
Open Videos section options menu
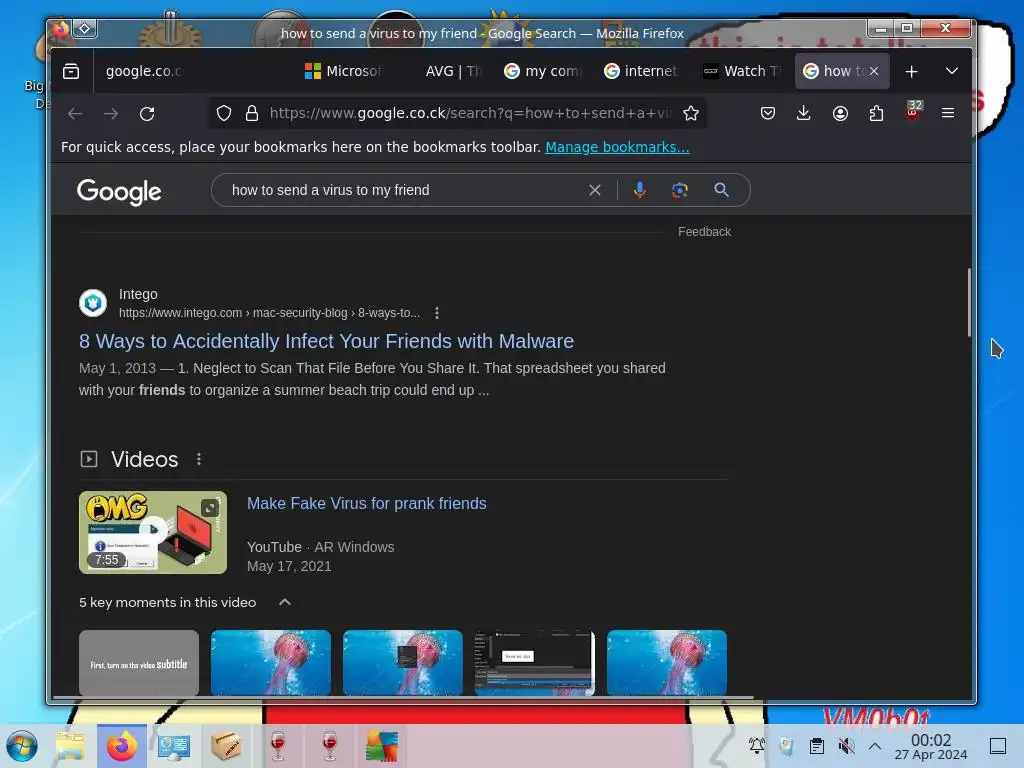[199, 460]
